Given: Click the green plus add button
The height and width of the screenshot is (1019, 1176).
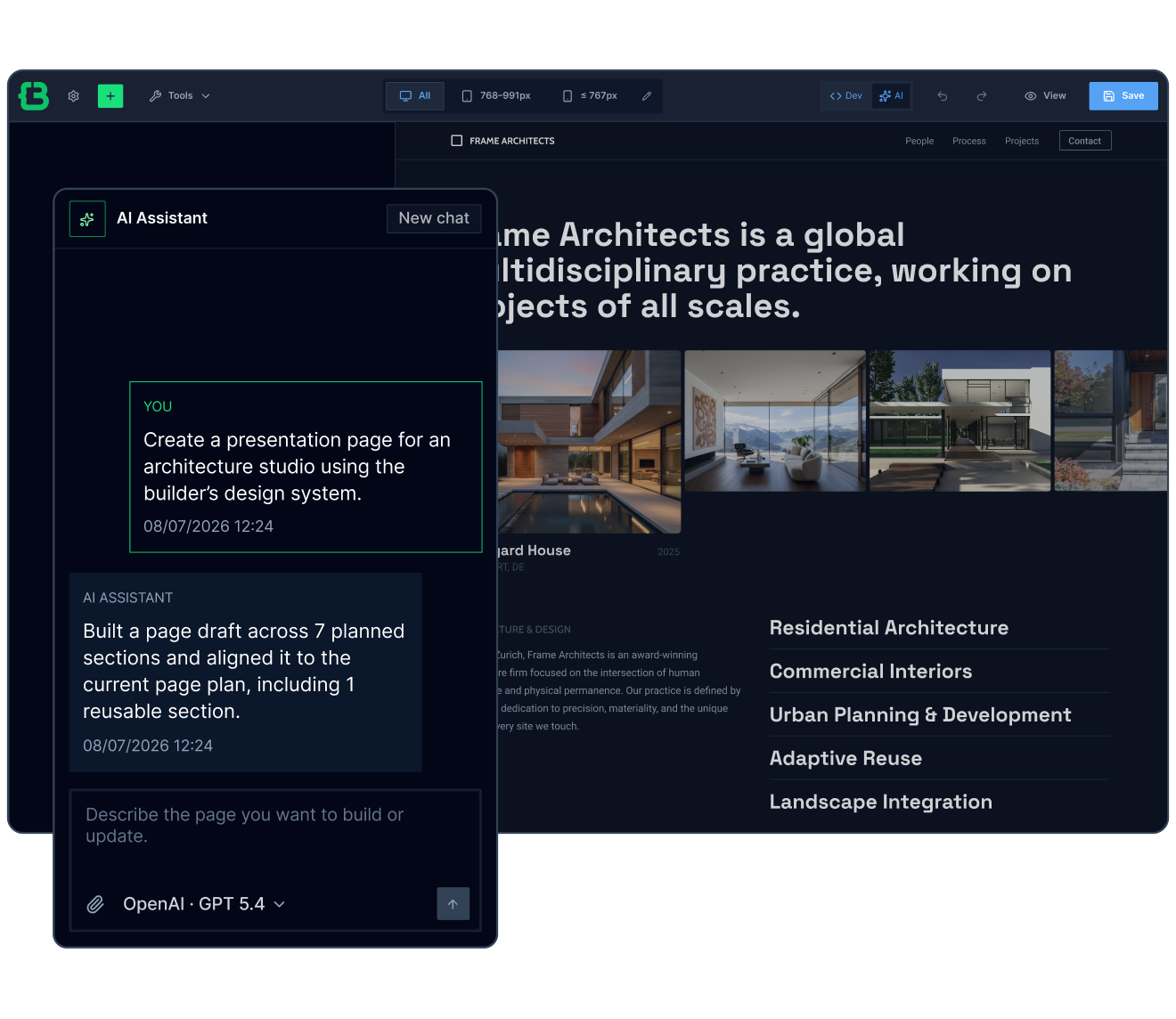Looking at the screenshot, I should pos(110,95).
